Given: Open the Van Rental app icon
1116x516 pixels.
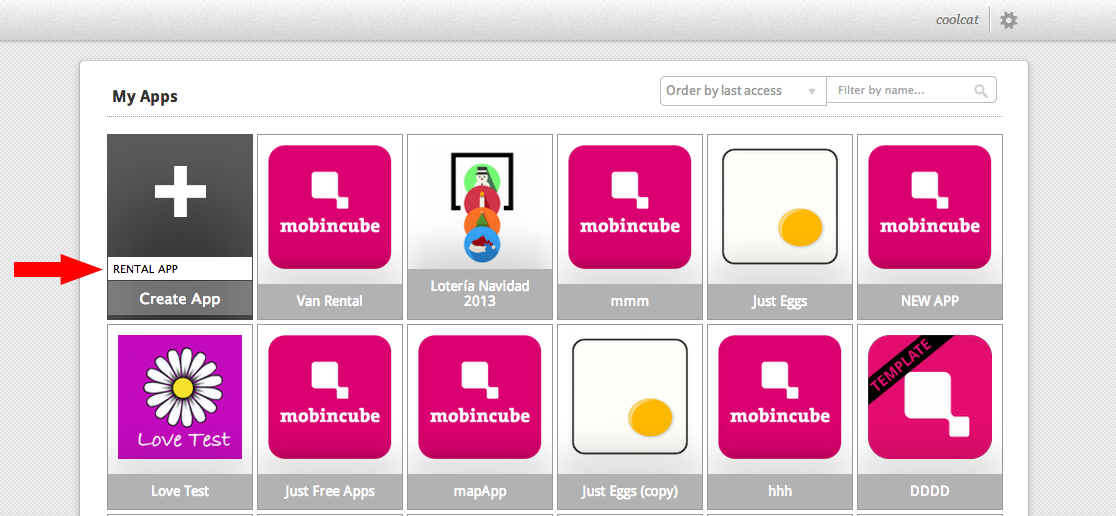Looking at the screenshot, I should click(x=330, y=207).
